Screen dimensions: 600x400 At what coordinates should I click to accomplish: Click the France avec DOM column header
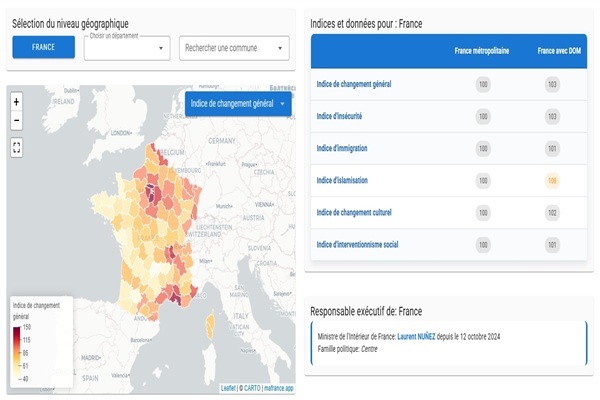point(559,50)
